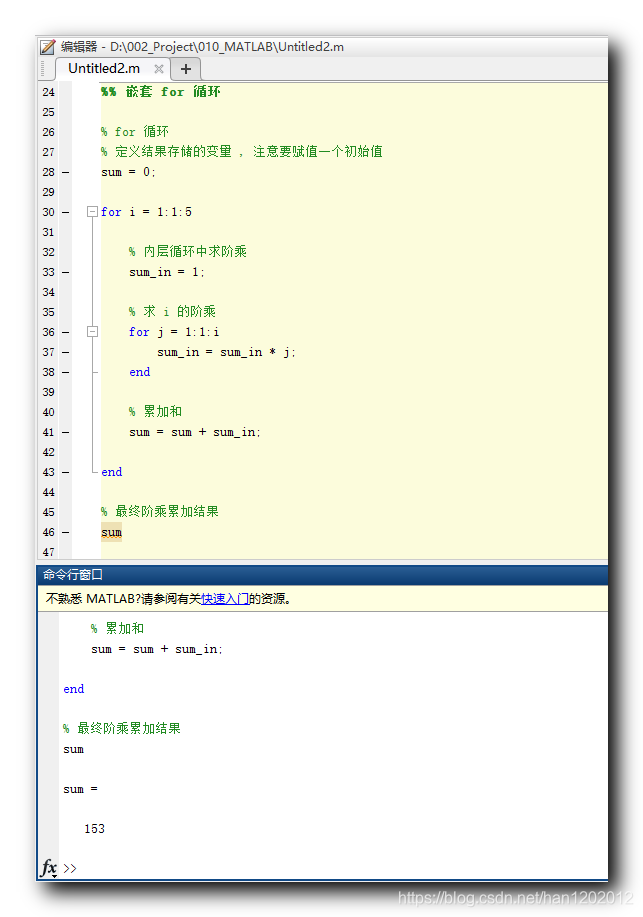Screen dimensions: 643x917
Task: Click 'sum = sum + sum_in;' in editor
Action: pyautogui.click(x=194, y=432)
